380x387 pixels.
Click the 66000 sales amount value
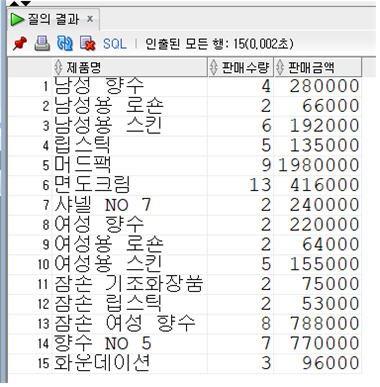330,106
